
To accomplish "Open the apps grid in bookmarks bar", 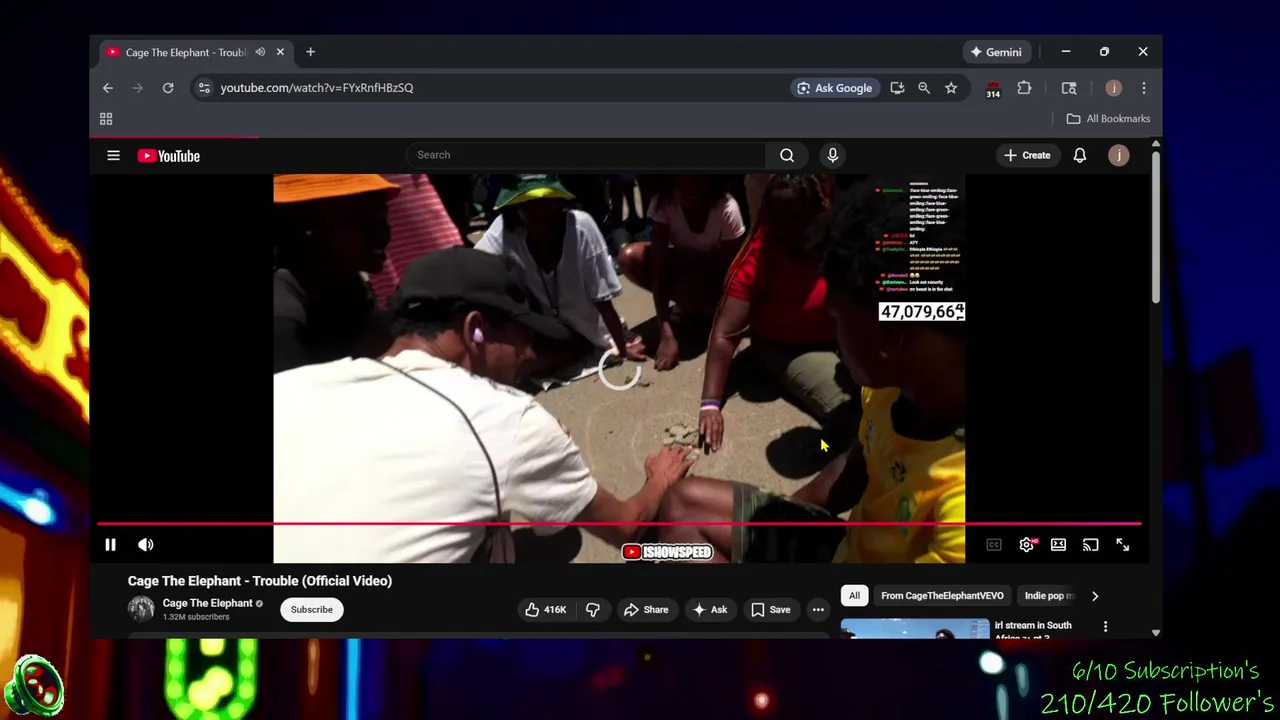I will (x=106, y=119).
